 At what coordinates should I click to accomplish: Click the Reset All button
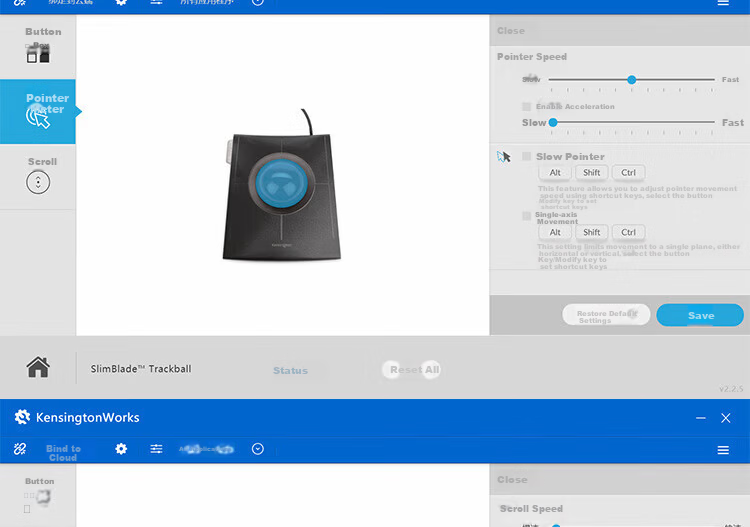412,370
